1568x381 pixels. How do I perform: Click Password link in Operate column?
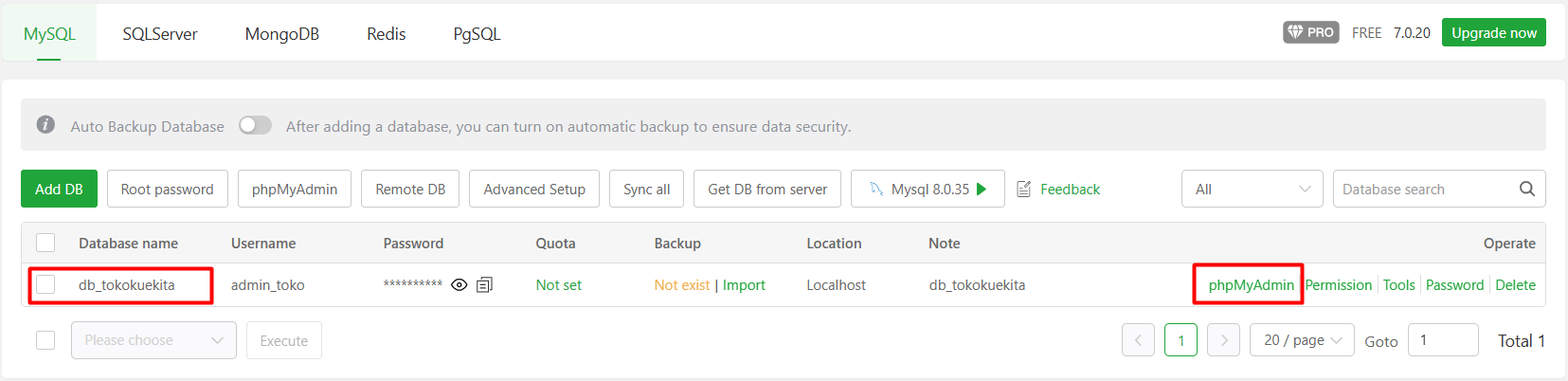[x=1454, y=285]
